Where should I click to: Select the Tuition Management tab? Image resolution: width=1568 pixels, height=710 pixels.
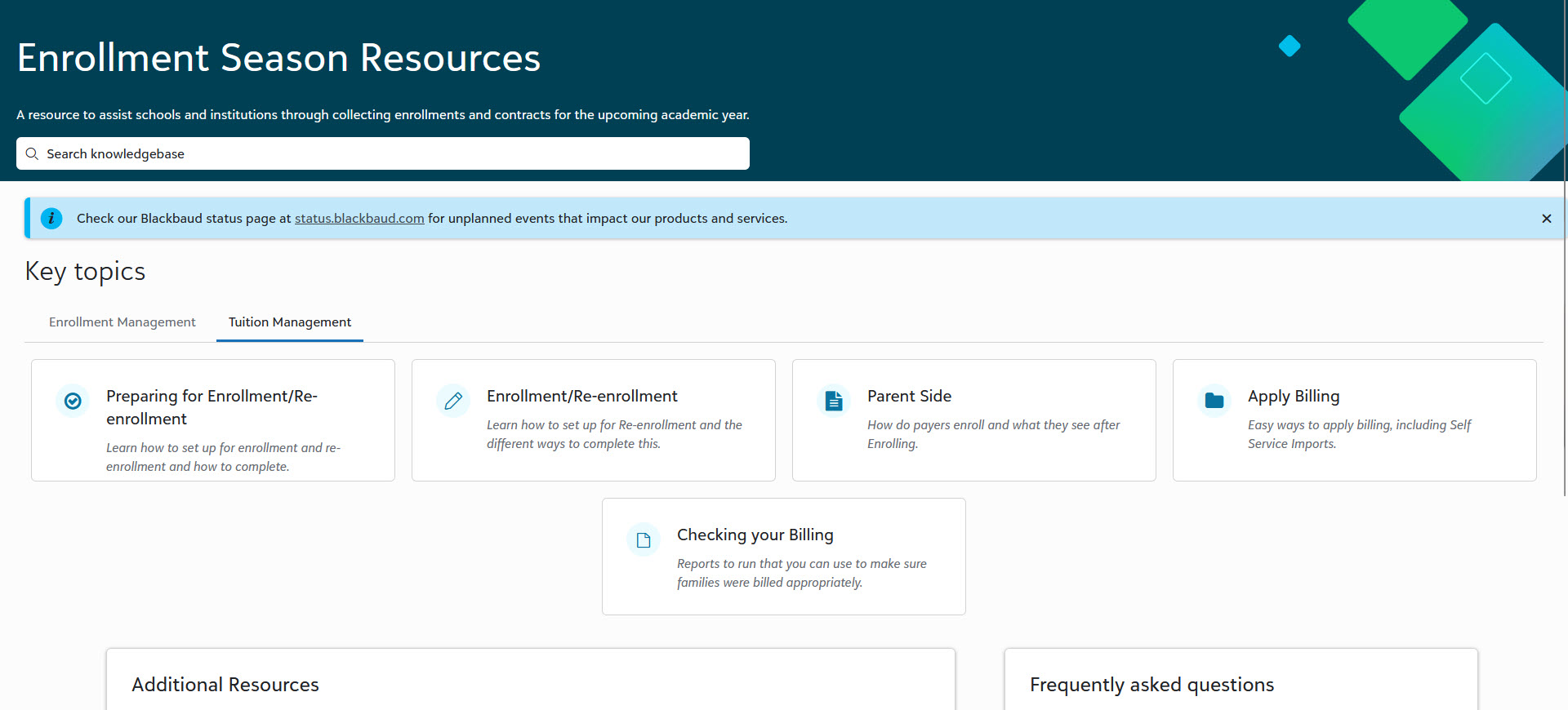[x=290, y=322]
